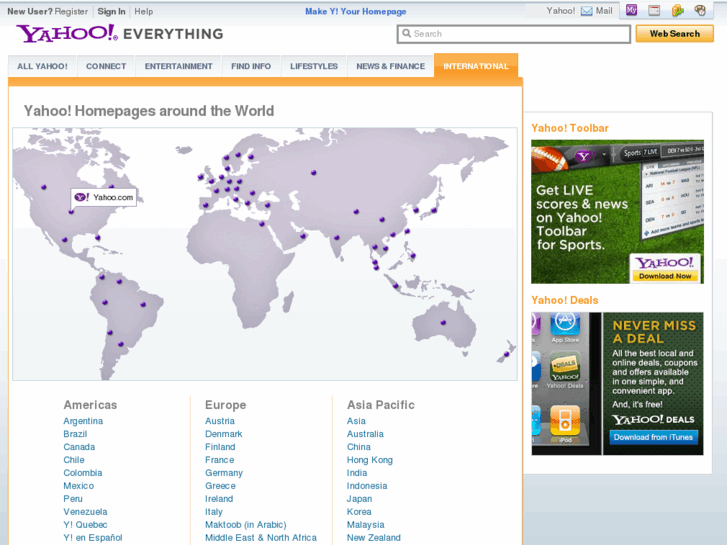The image size is (727, 545).
Task: Open the New Zealand link in Asia Pacific
Action: [374, 538]
